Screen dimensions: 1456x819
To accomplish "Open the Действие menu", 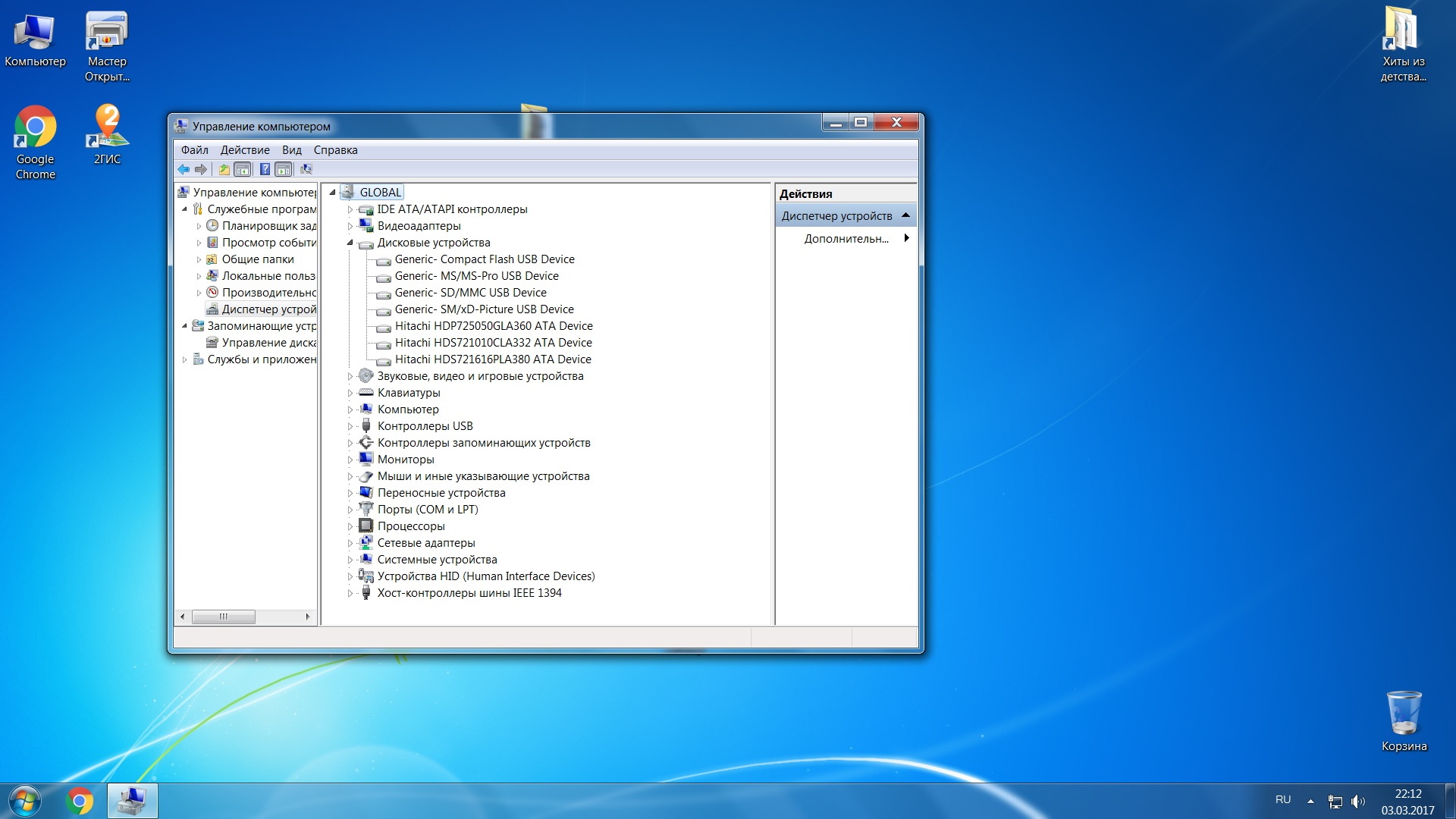I will (244, 150).
